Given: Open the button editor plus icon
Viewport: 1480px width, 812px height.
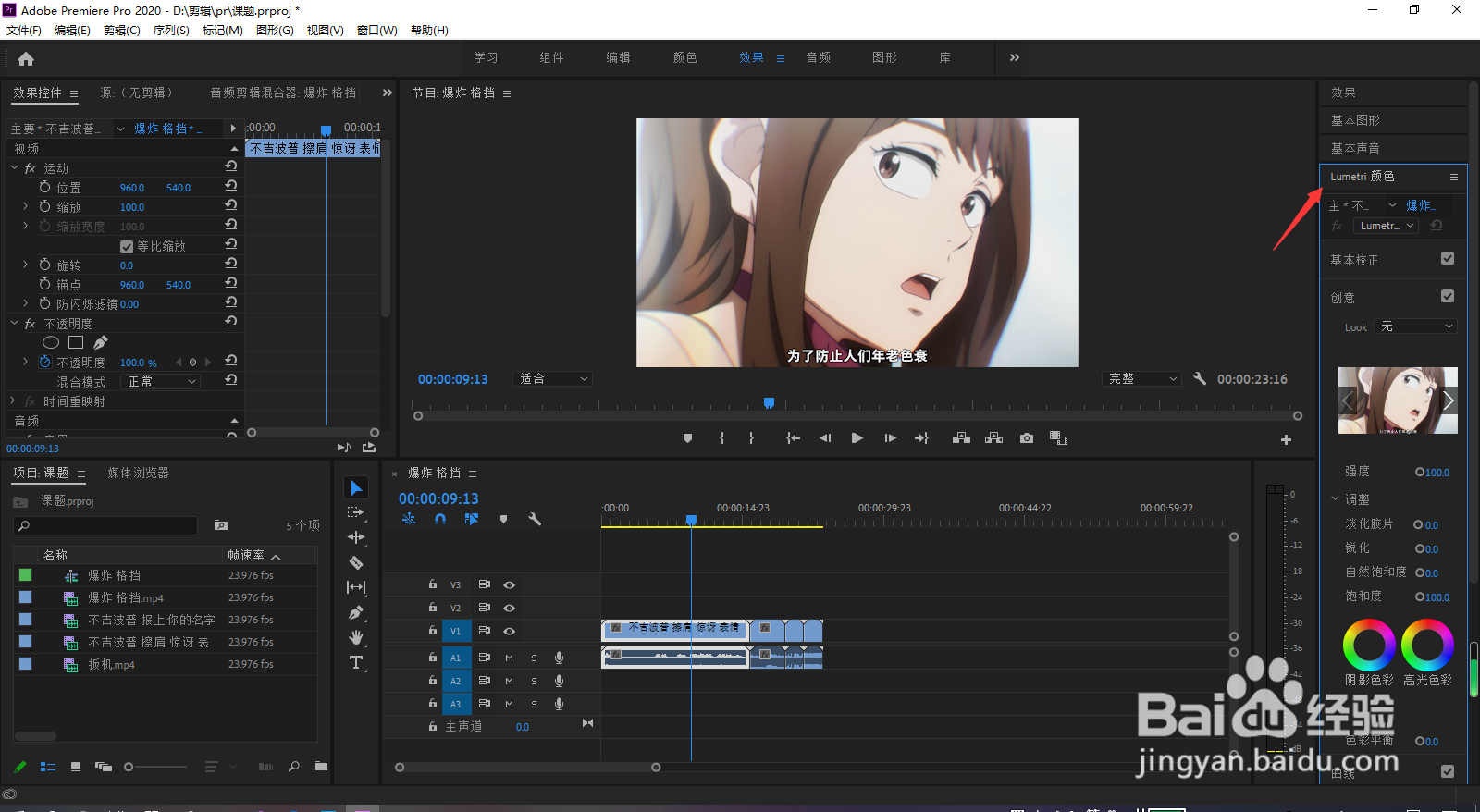Looking at the screenshot, I should pyautogui.click(x=1286, y=440).
